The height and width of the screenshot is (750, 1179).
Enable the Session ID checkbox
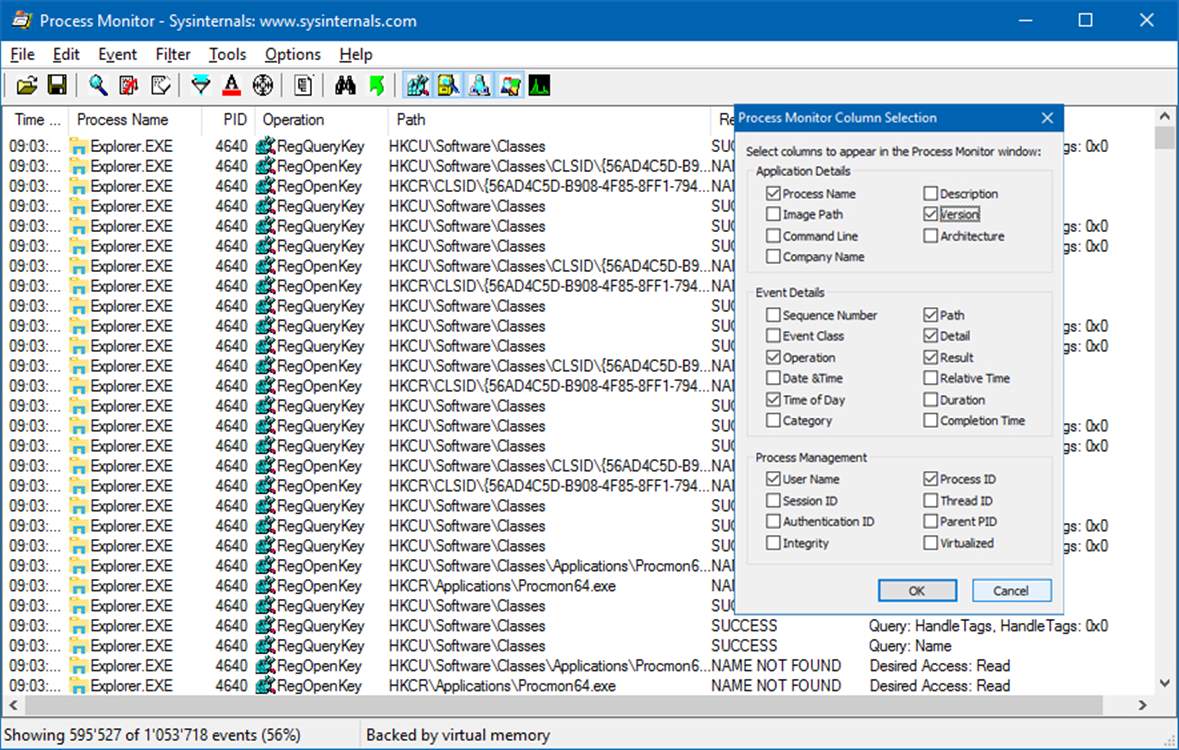[x=773, y=500]
